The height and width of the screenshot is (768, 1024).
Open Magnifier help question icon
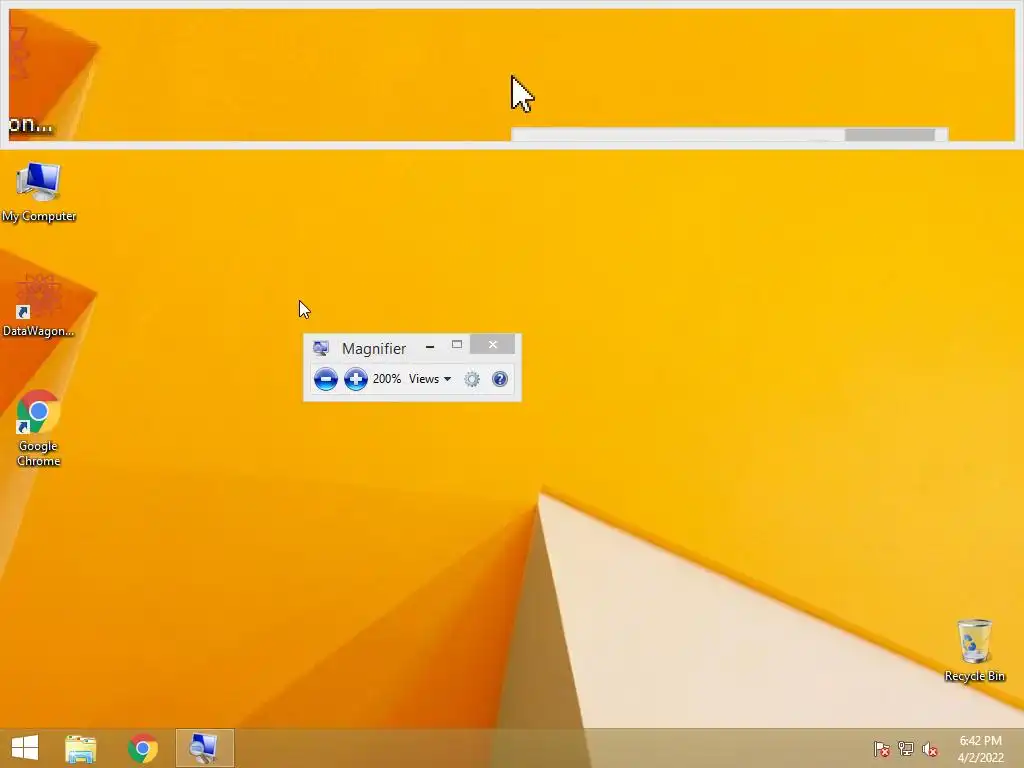pos(500,379)
